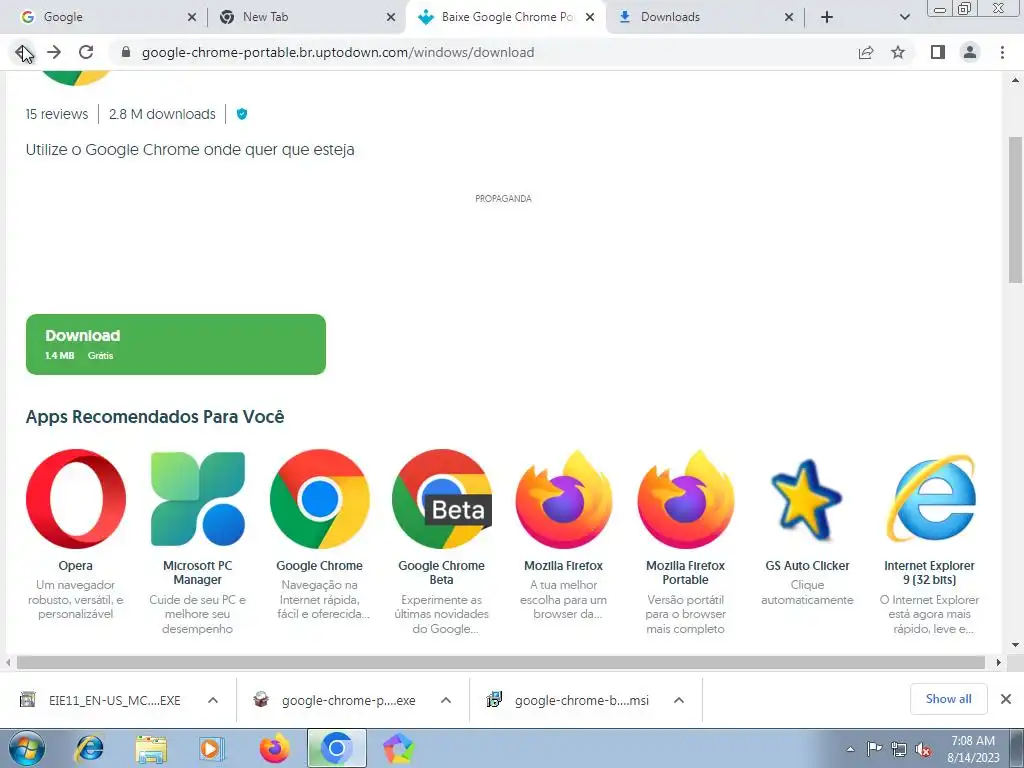
Task: Open the Internet Explorer 9 app icon
Action: tap(929, 499)
